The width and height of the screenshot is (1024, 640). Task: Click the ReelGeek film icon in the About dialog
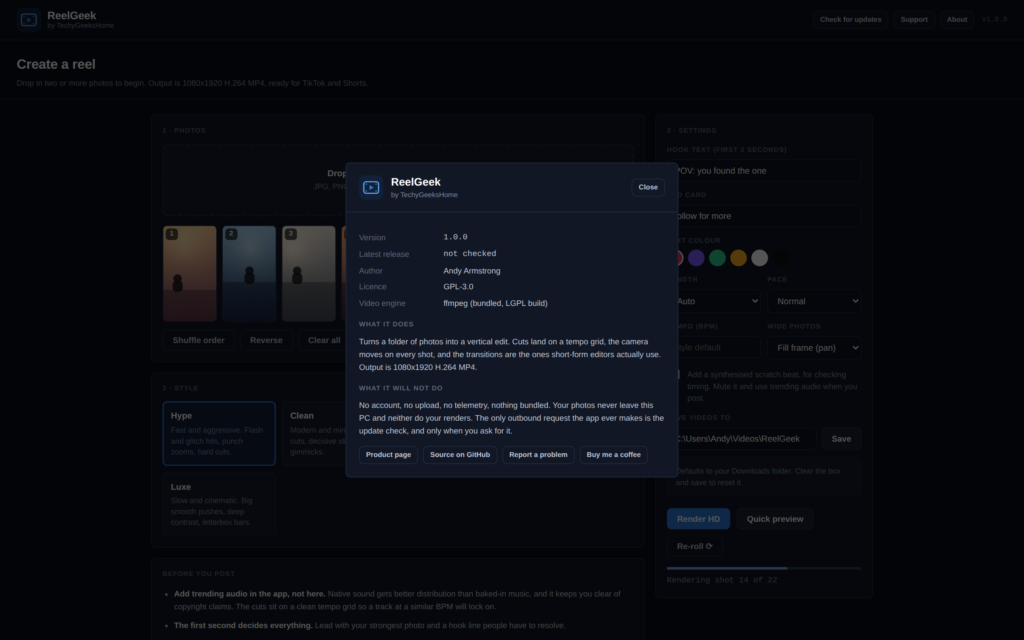click(x=371, y=187)
